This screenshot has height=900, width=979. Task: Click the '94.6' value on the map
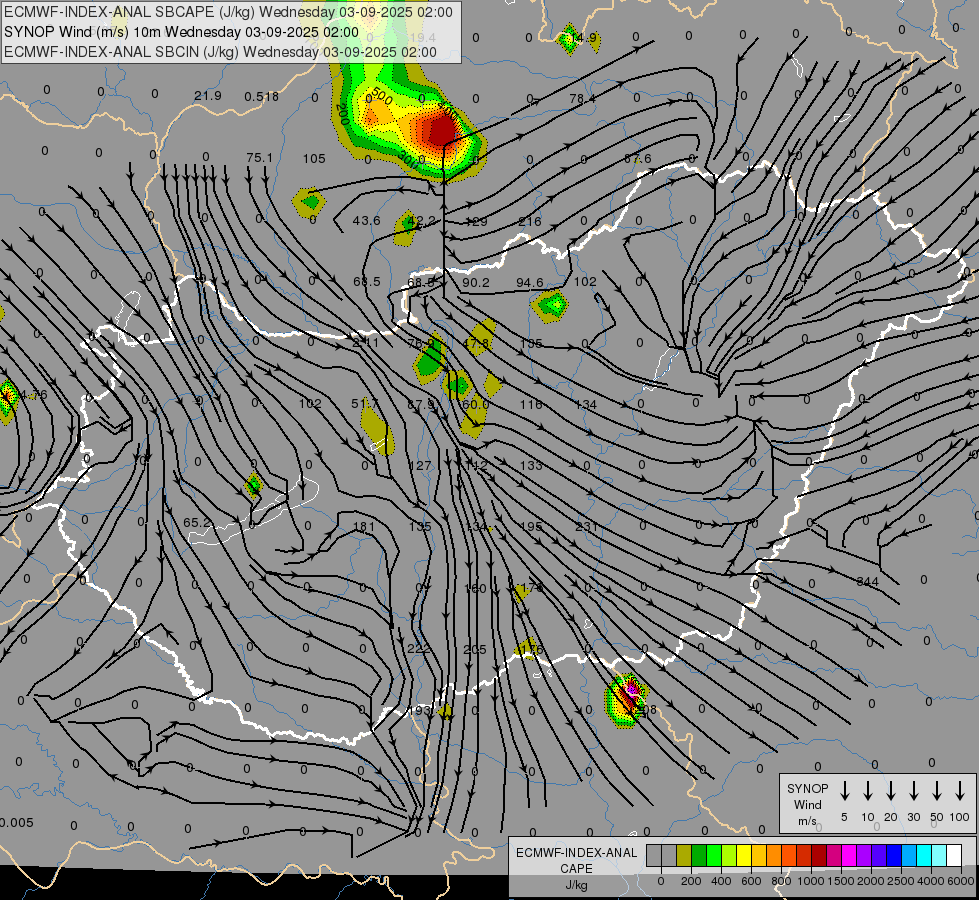click(530, 282)
